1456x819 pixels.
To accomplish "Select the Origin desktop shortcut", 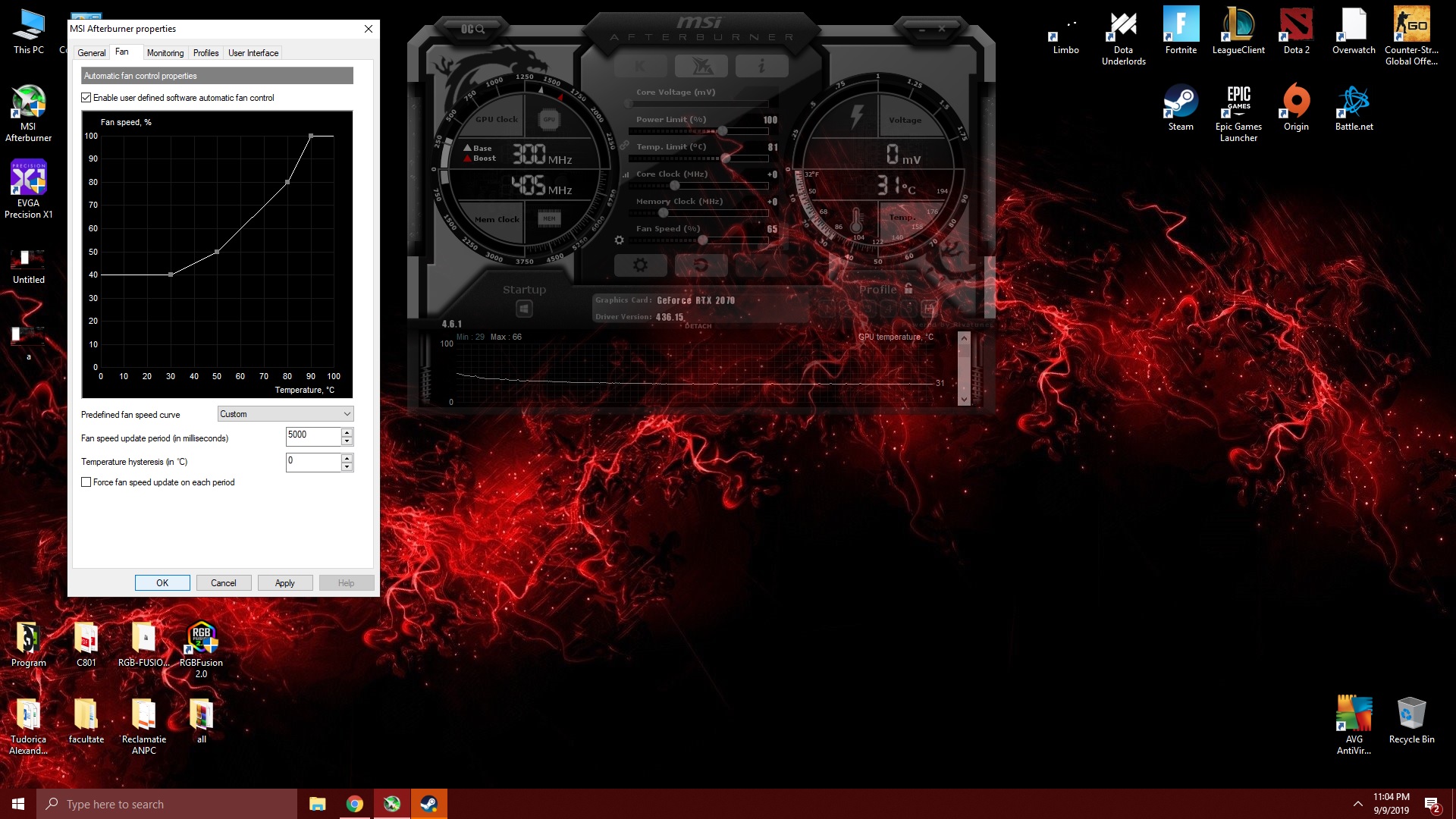I will tap(1296, 108).
